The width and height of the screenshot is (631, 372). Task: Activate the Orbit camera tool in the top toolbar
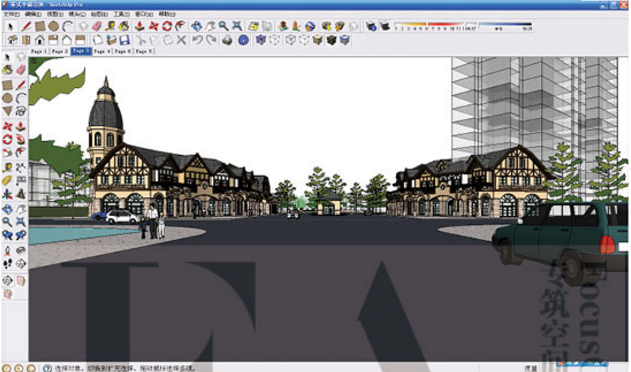tap(196, 27)
